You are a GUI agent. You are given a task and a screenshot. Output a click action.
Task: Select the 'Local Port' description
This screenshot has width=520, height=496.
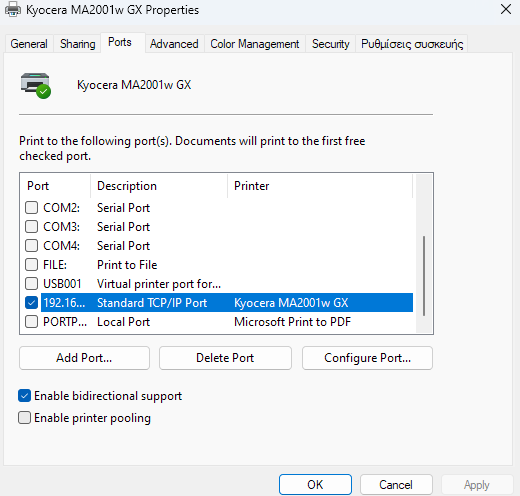coord(123,322)
